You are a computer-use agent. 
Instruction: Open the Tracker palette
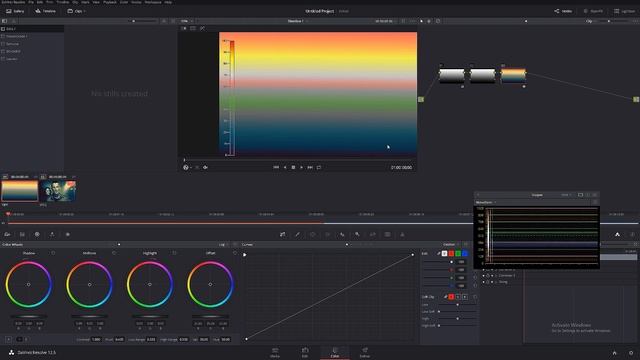327,234
